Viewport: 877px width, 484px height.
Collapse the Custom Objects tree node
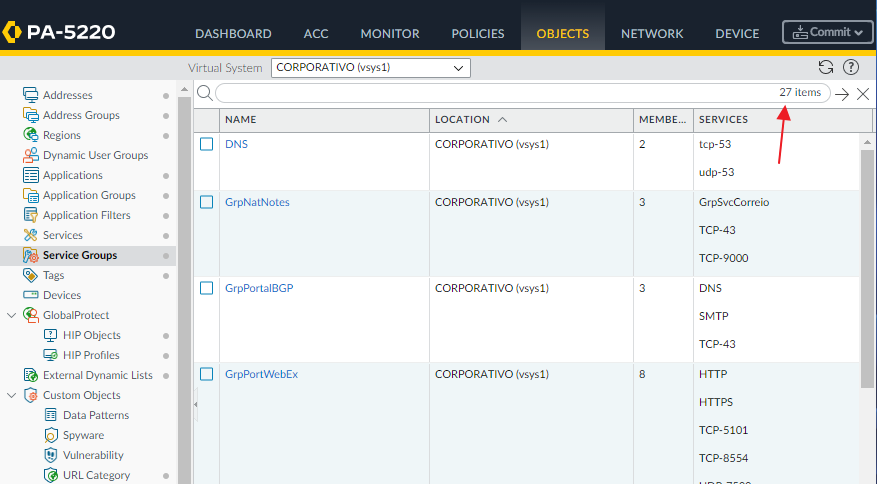(12, 395)
